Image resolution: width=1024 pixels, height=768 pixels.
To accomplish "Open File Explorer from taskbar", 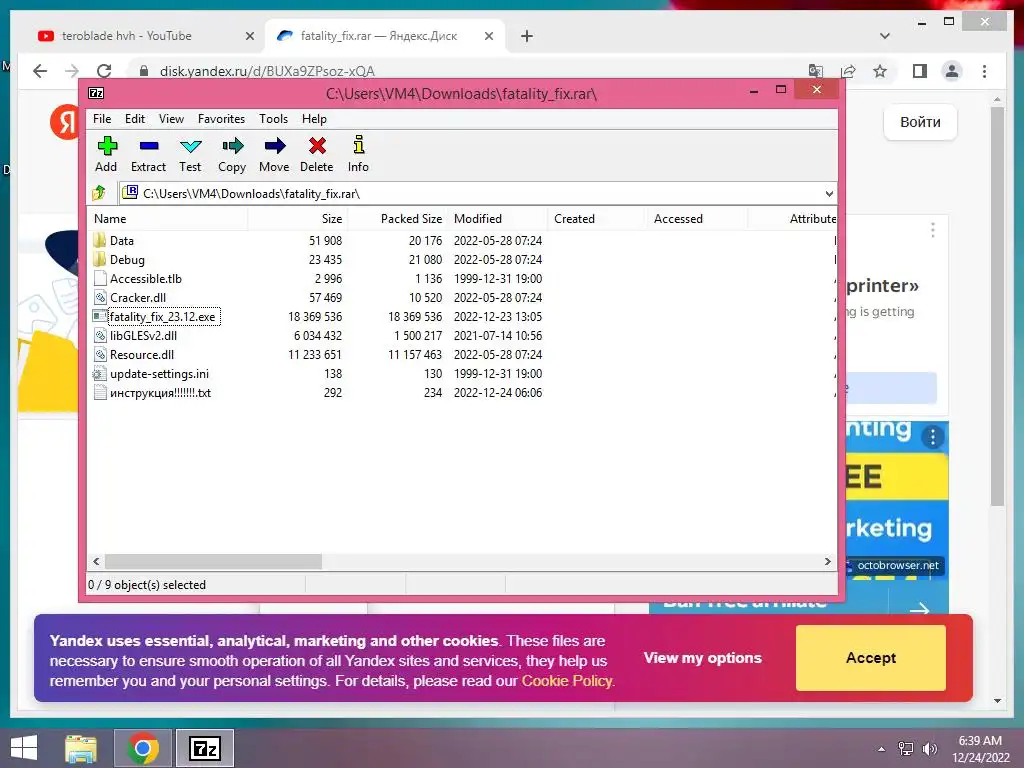I will coord(81,748).
